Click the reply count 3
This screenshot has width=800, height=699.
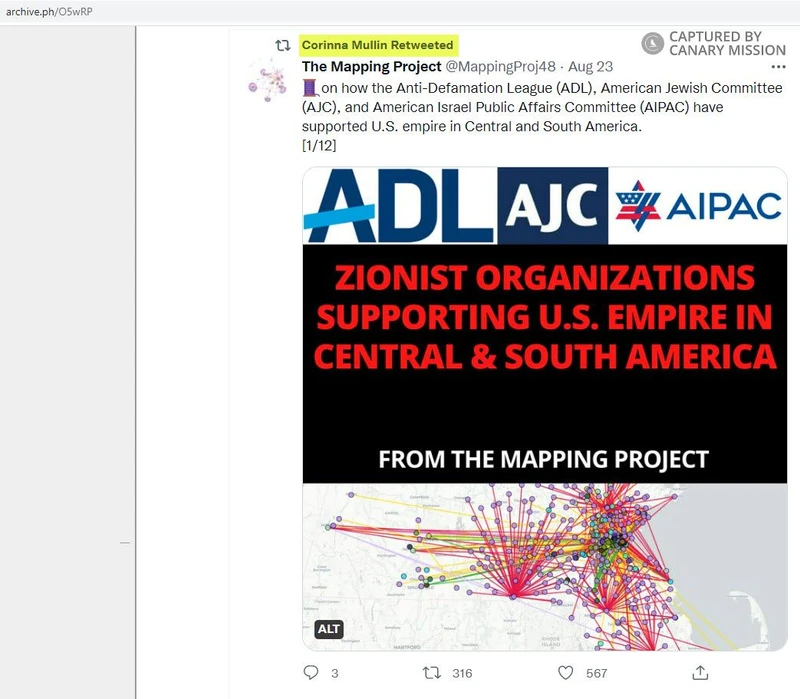(335, 673)
